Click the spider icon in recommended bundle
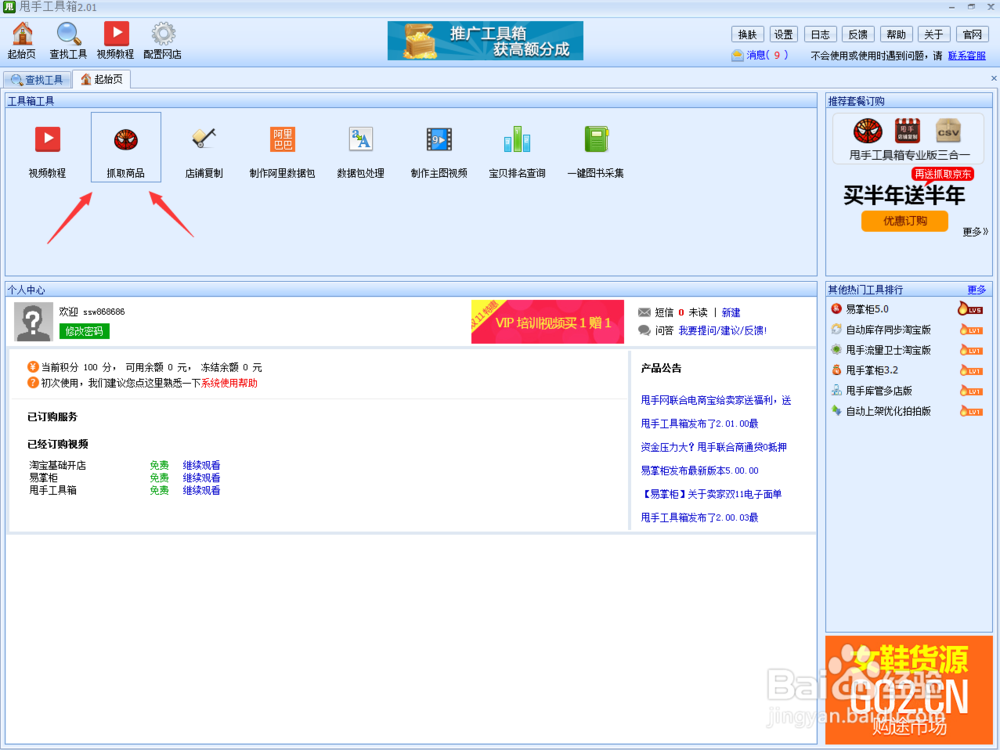Image resolution: width=1000 pixels, height=750 pixels. [868, 131]
